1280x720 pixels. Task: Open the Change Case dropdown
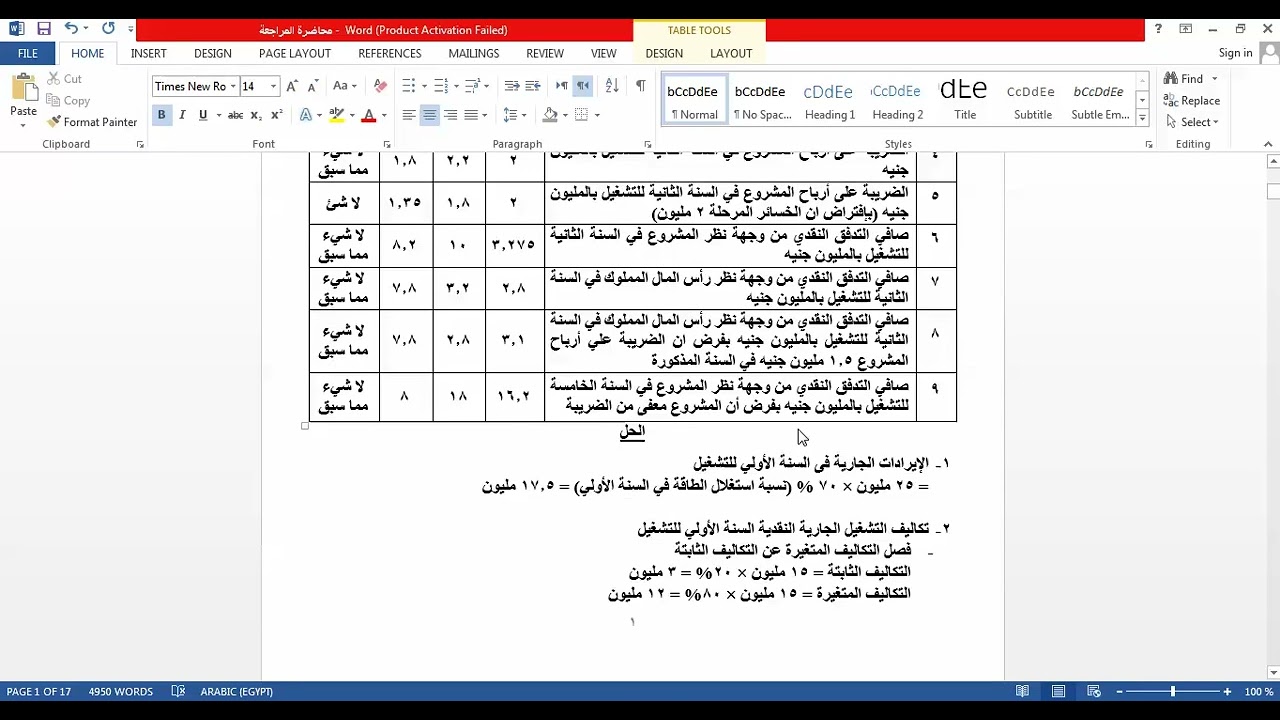tap(345, 86)
